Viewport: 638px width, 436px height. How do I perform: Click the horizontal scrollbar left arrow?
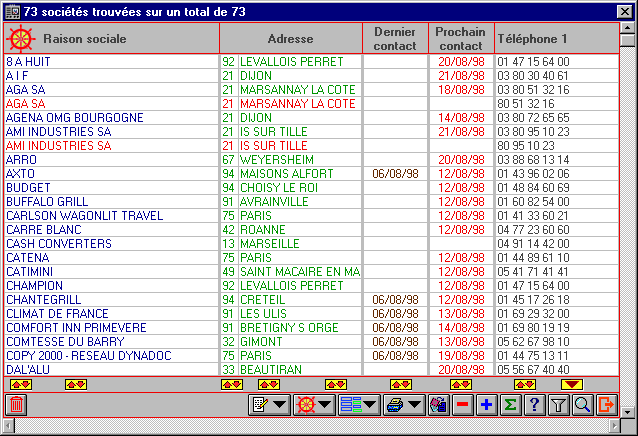9,426
